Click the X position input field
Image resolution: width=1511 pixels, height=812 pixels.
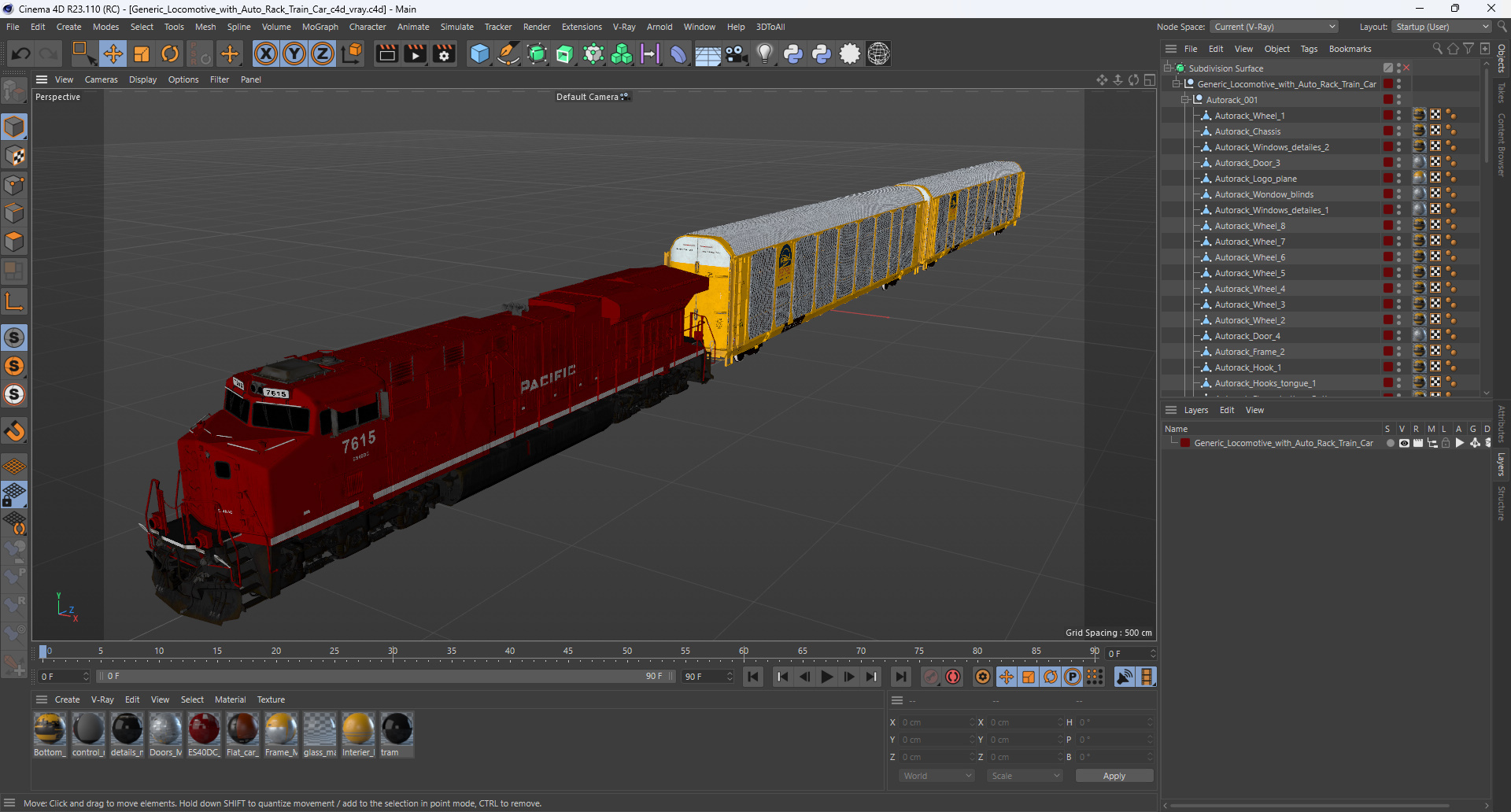pyautogui.click(x=936, y=722)
